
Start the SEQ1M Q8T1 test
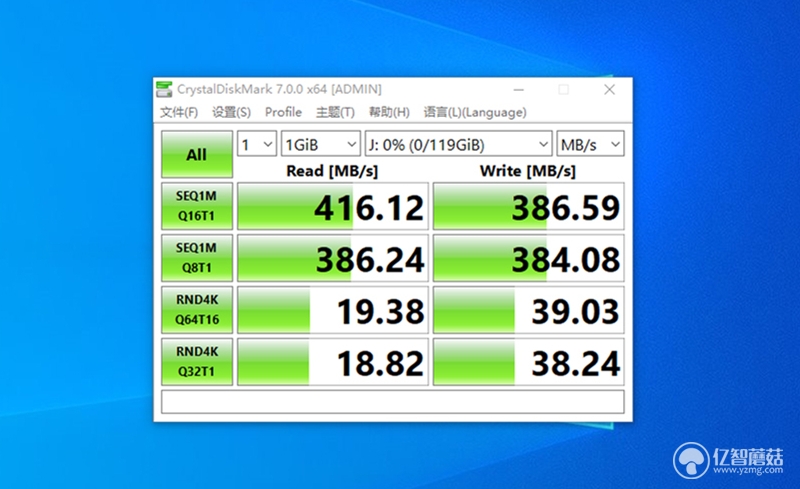197,258
